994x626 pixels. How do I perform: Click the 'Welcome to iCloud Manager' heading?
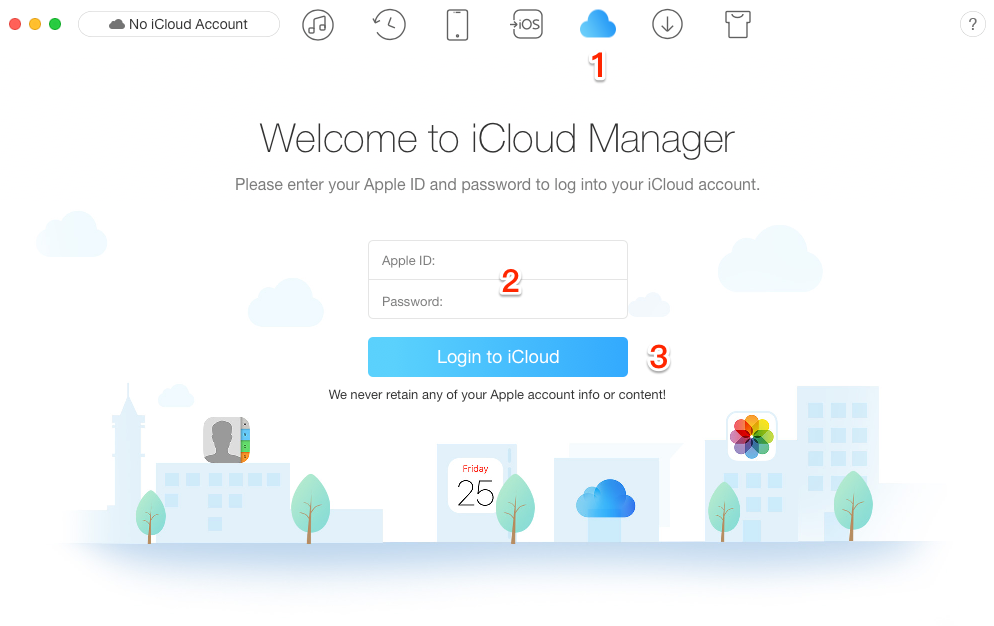tap(497, 138)
